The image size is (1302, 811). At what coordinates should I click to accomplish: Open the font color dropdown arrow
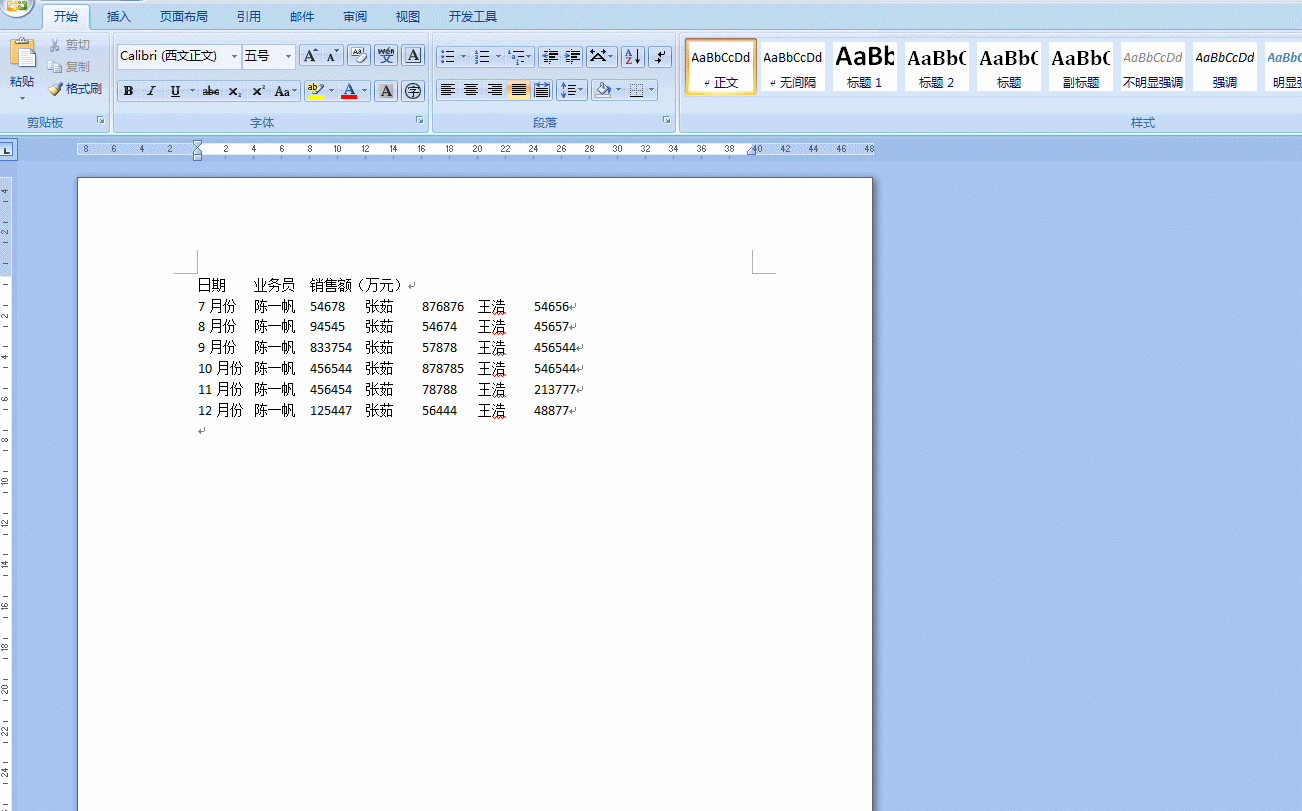[x=364, y=91]
